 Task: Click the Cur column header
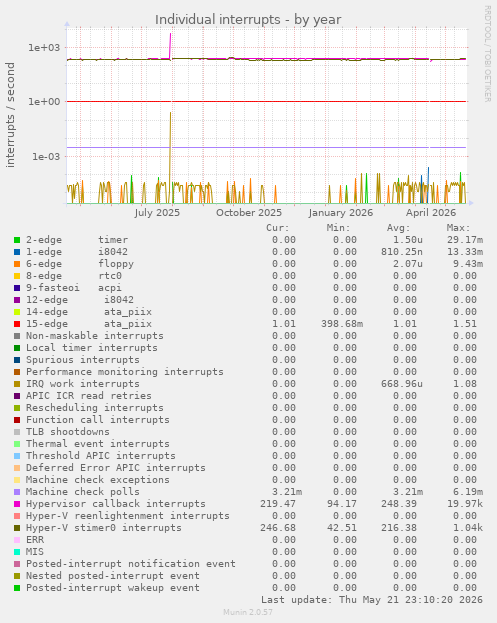click(x=278, y=228)
